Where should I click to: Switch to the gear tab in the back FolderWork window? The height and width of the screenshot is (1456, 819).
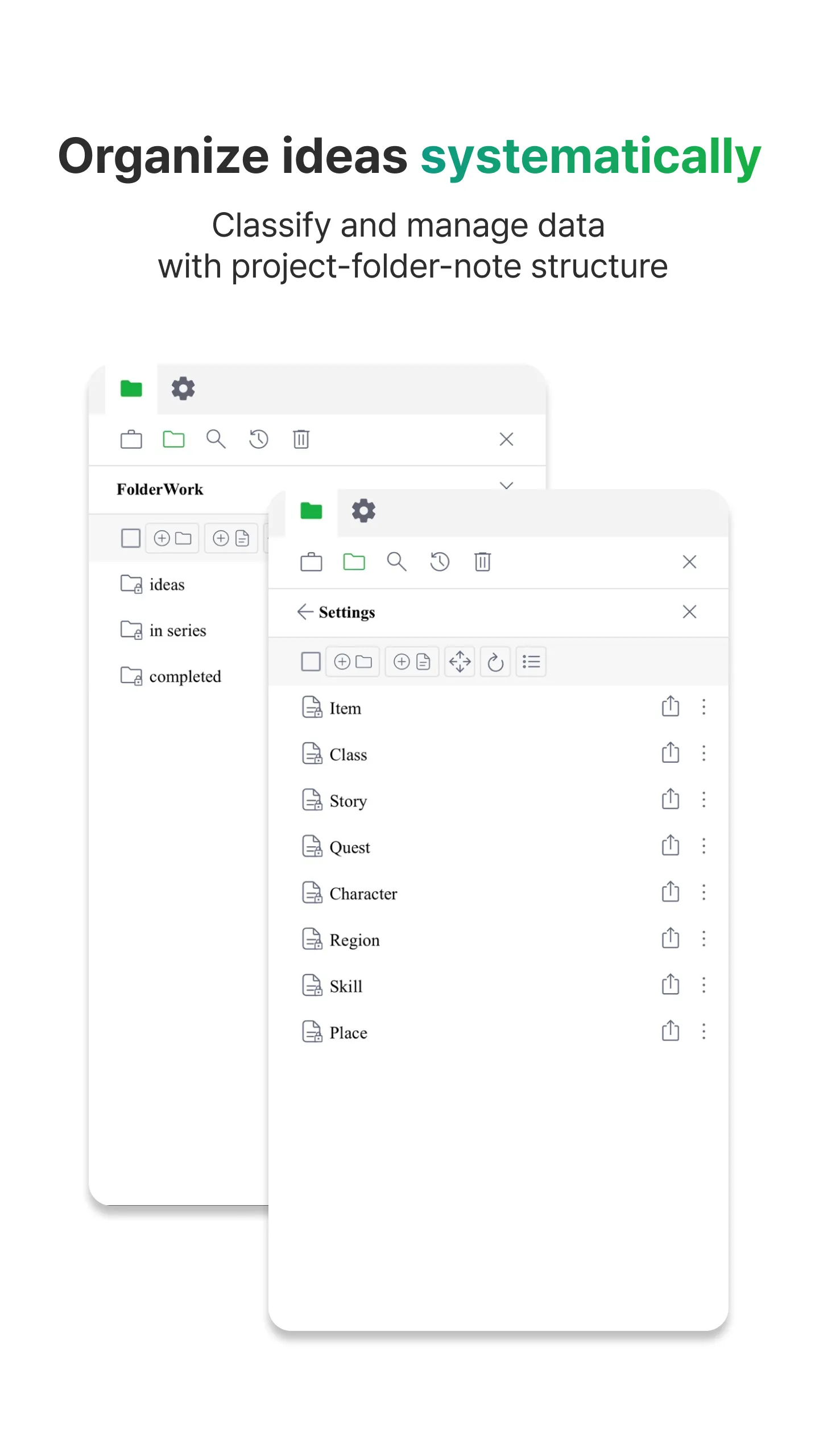[183, 389]
